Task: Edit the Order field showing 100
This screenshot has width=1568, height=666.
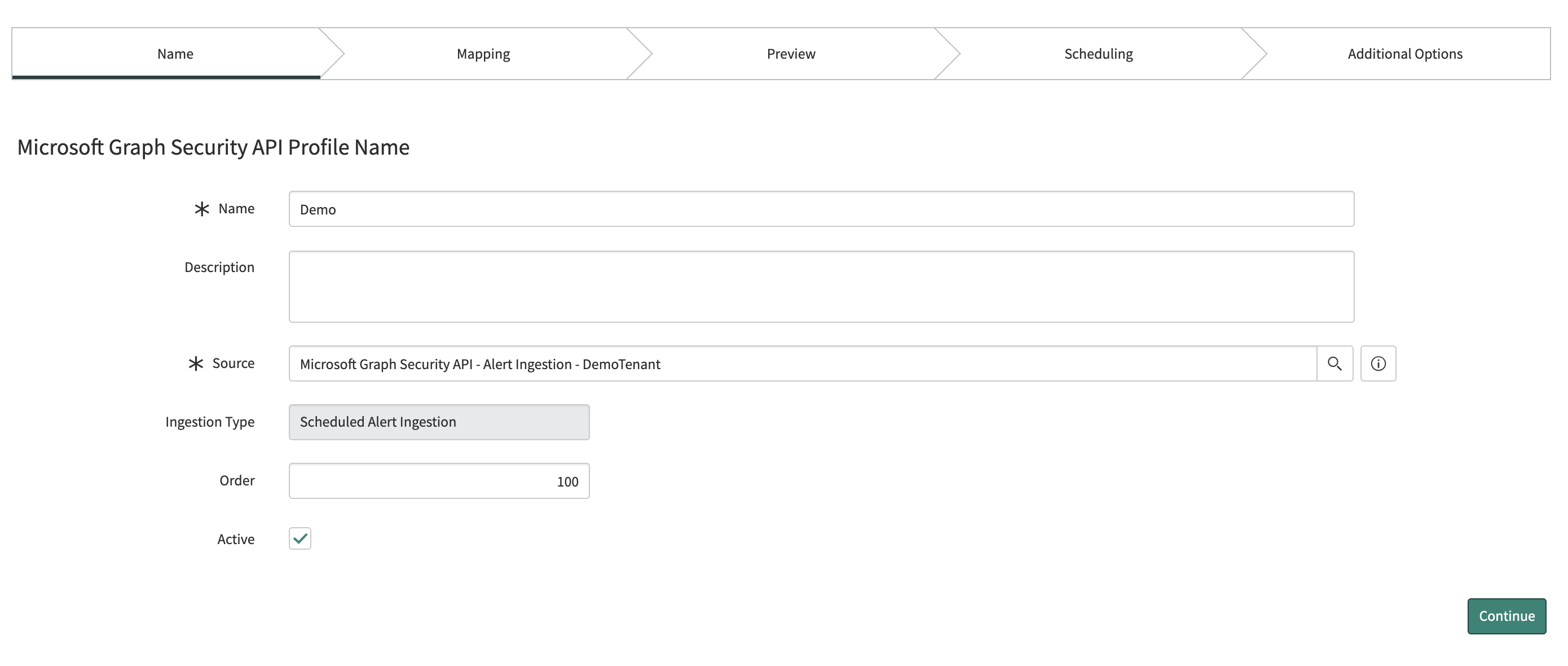Action: [x=439, y=481]
